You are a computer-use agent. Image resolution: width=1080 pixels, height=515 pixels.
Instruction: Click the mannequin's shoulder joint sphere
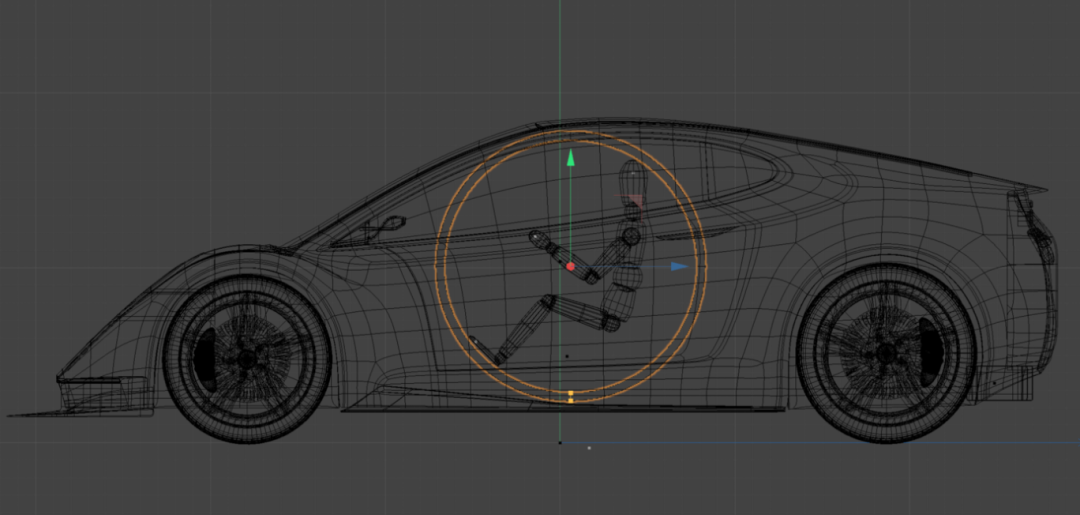[631, 236]
